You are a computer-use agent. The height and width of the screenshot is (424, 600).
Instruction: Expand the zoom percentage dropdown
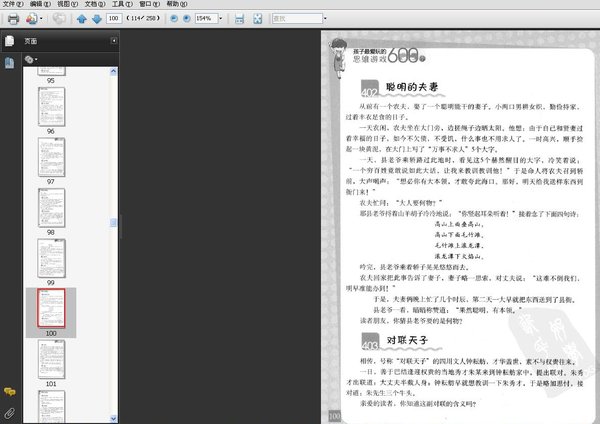point(221,18)
